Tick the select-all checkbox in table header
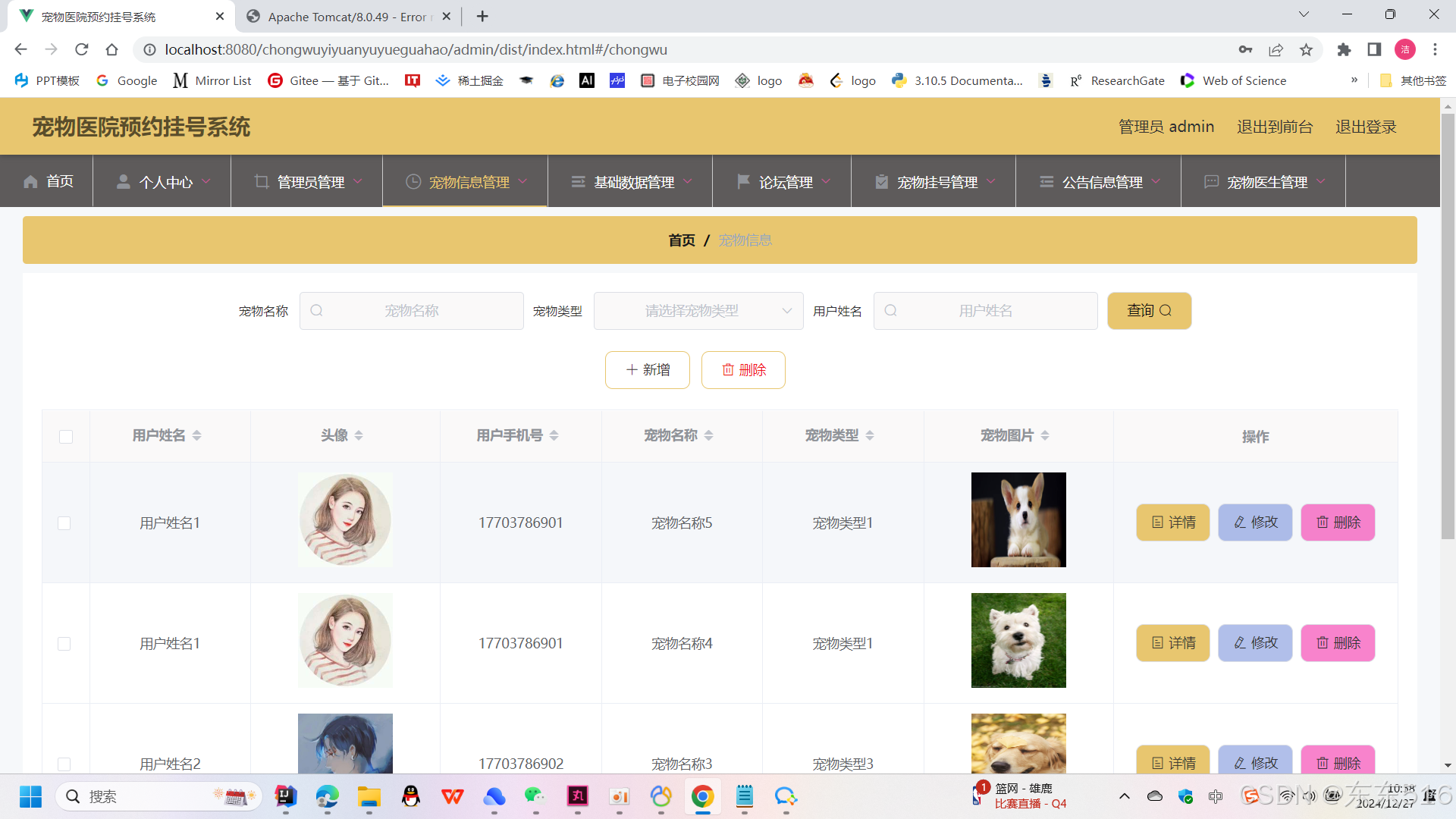 (66, 437)
